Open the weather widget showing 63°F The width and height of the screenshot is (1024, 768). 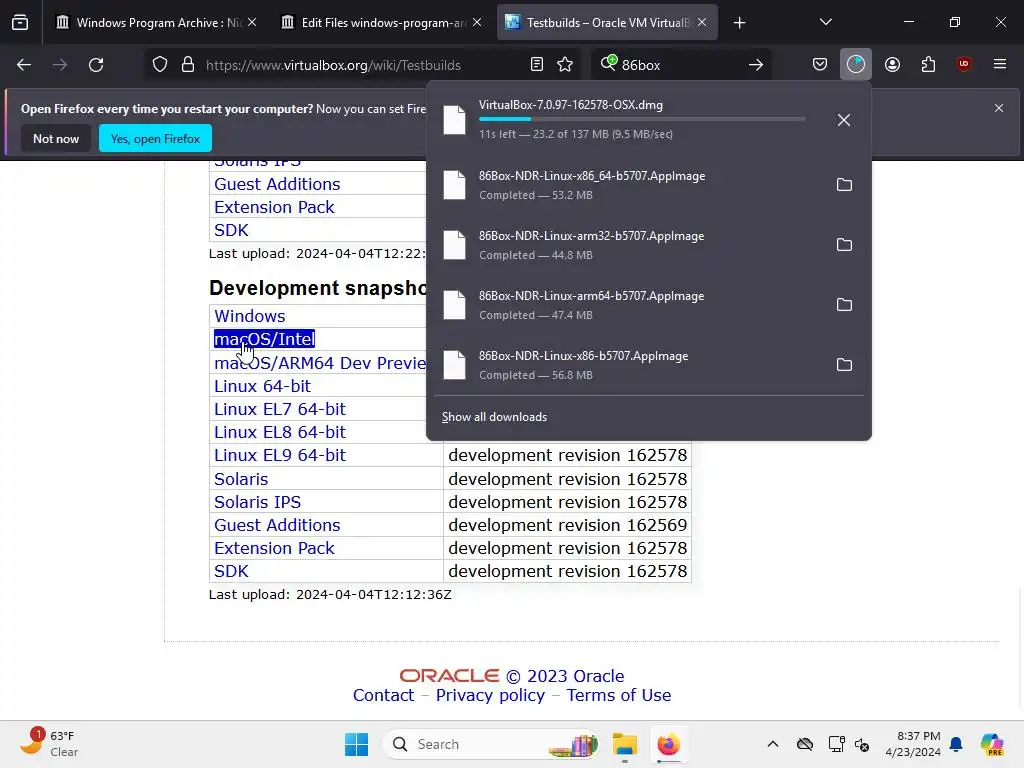click(x=50, y=743)
